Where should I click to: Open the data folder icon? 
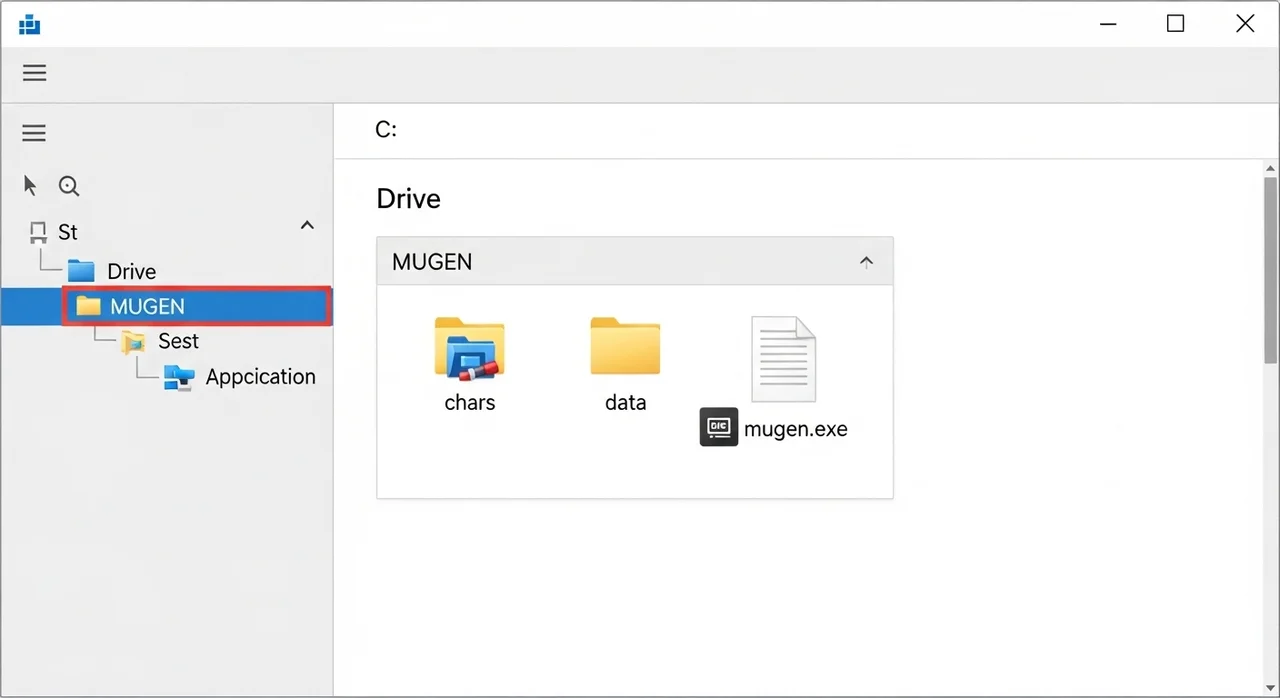click(625, 346)
